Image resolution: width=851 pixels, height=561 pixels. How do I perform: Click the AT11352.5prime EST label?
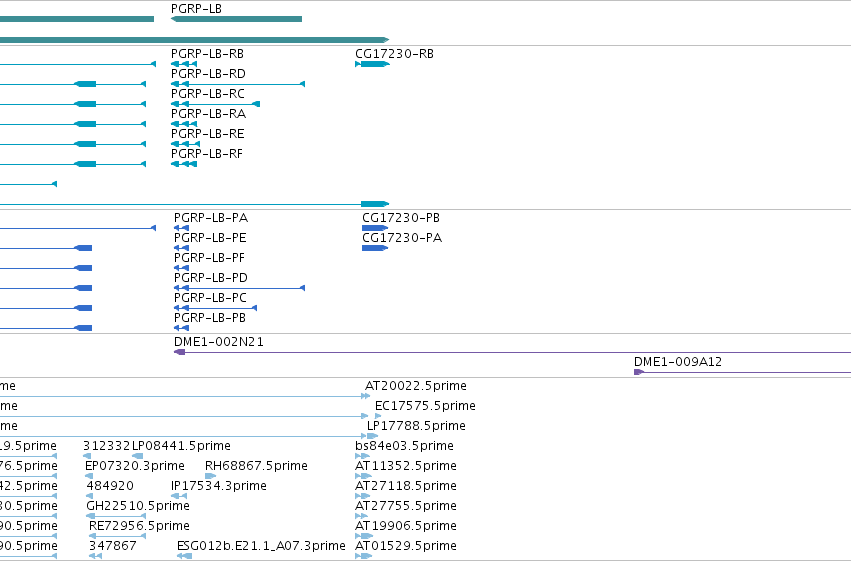pos(406,466)
